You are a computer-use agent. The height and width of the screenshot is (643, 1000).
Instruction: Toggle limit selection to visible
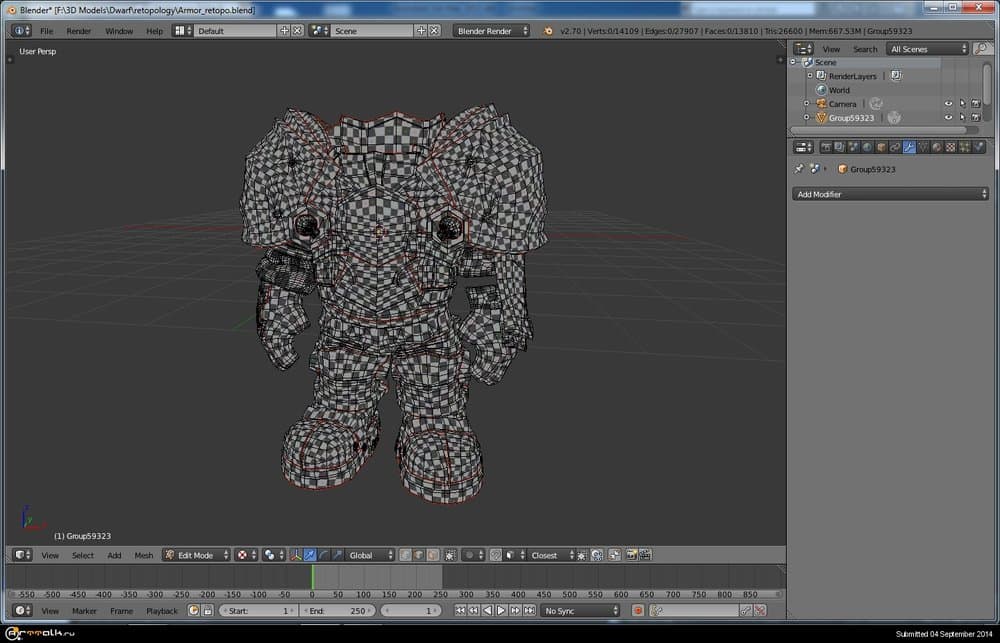pyautogui.click(x=450, y=555)
